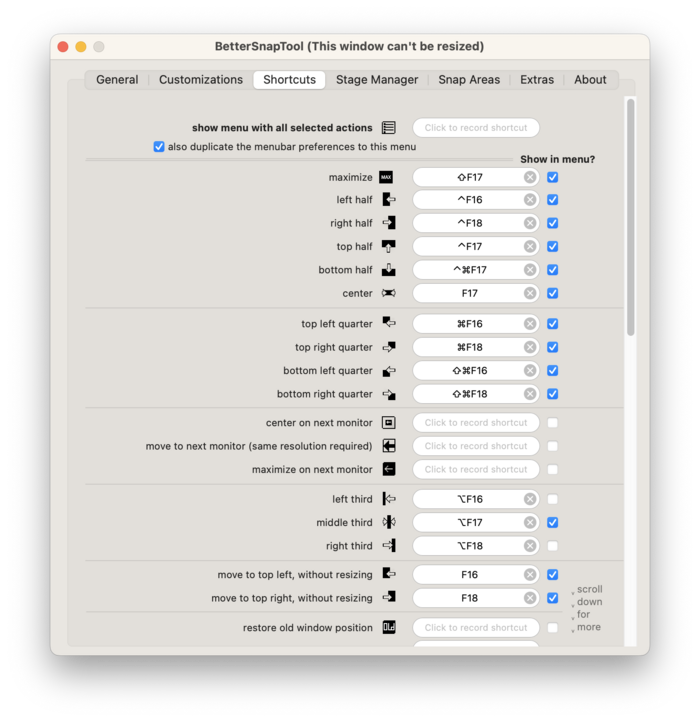Screen dimensions: 700x722
Task: Click the left third shortcut field ⌥F16
Action: (476, 499)
